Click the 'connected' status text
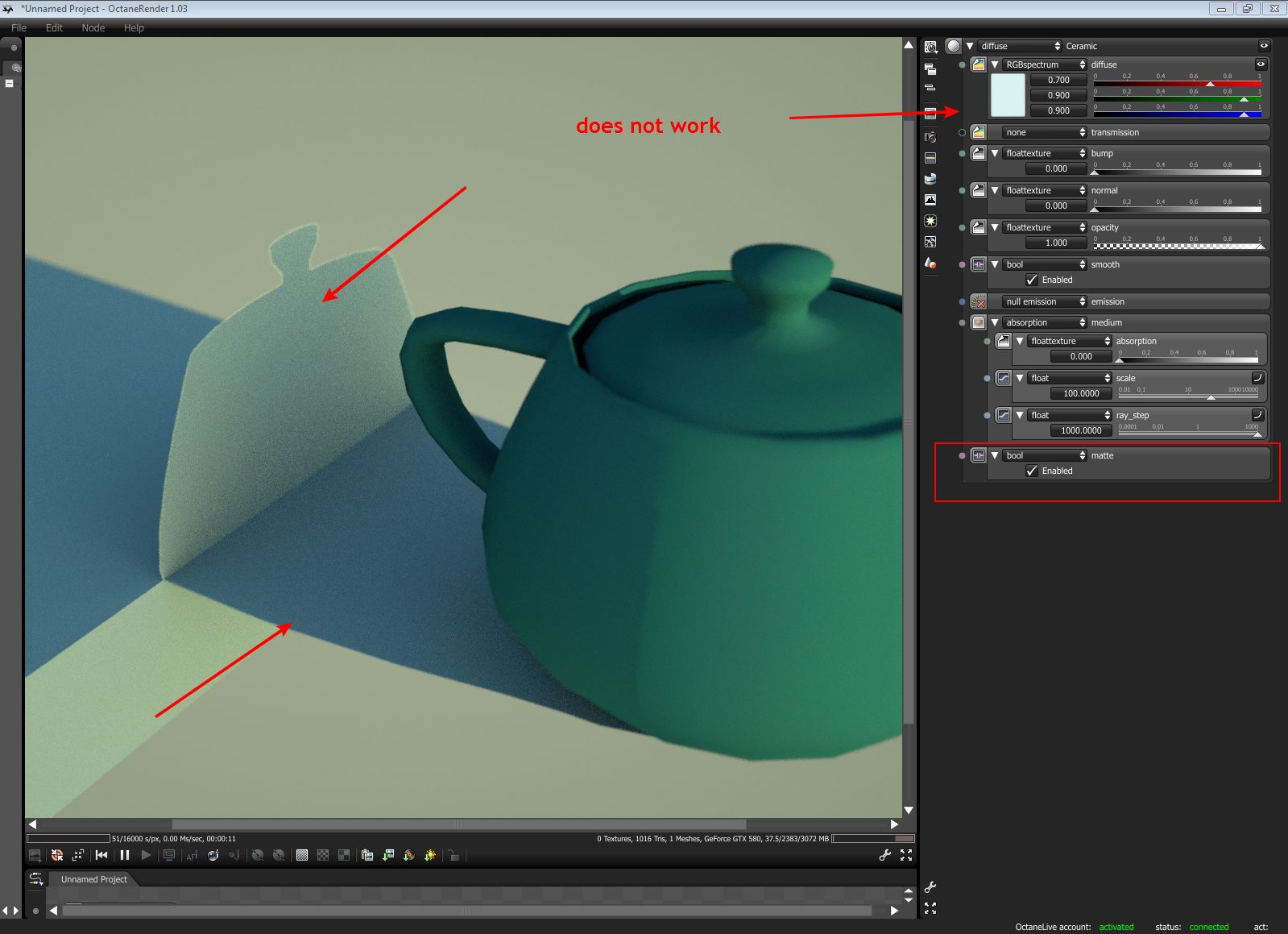The image size is (1288, 934). (1209, 927)
